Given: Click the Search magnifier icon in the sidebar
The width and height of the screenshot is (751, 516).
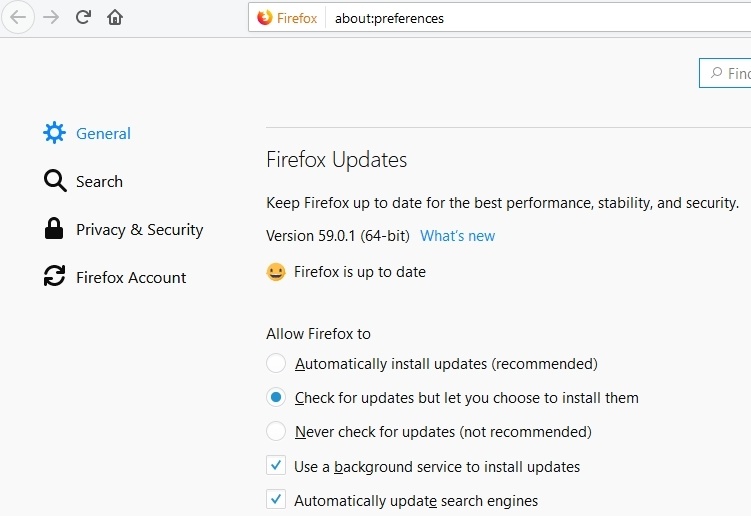Looking at the screenshot, I should pyautogui.click(x=54, y=181).
